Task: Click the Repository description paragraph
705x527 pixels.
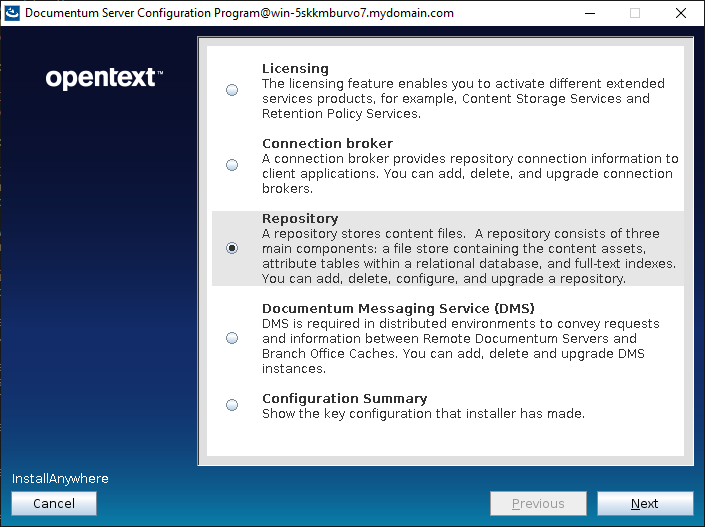Action: [470, 256]
